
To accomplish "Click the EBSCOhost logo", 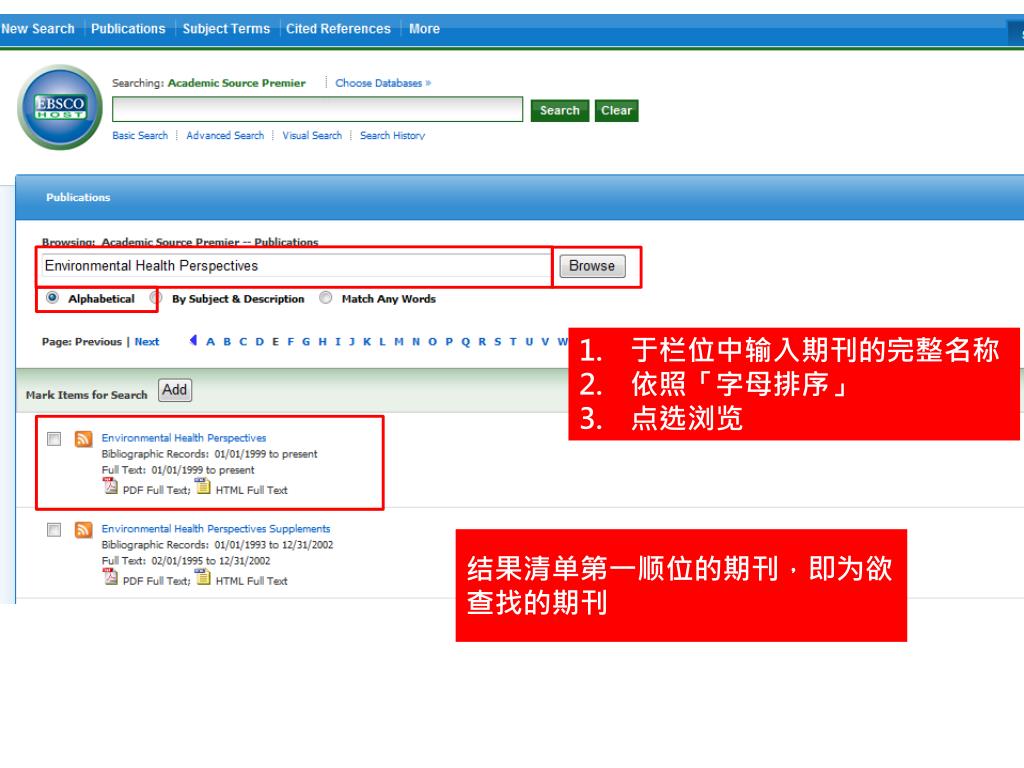I will (59, 107).
